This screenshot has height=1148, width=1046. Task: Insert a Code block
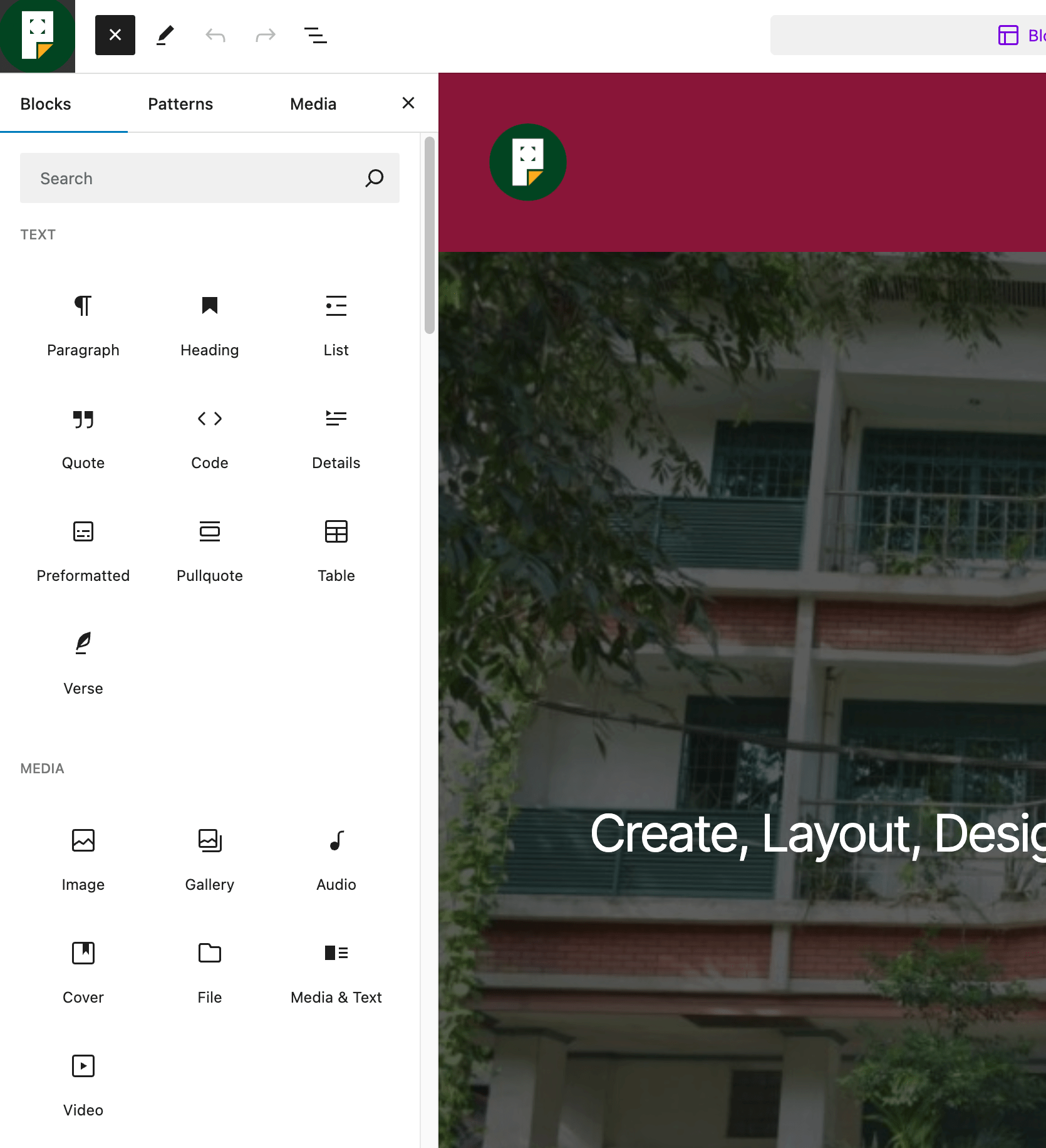[x=210, y=439]
